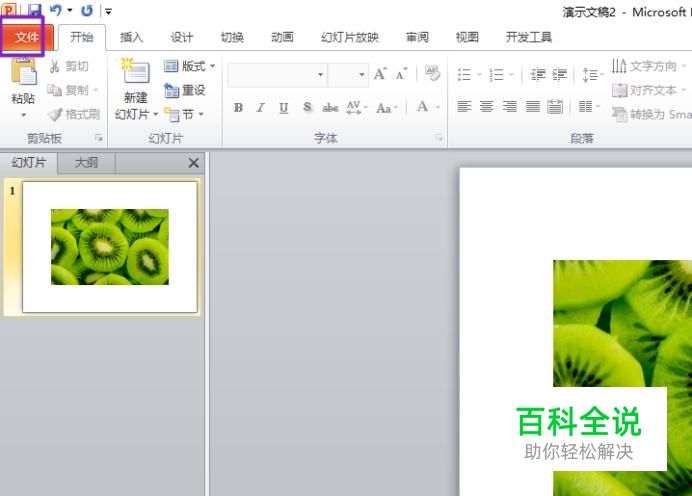Open the 版式 layout dropdown

(x=189, y=66)
